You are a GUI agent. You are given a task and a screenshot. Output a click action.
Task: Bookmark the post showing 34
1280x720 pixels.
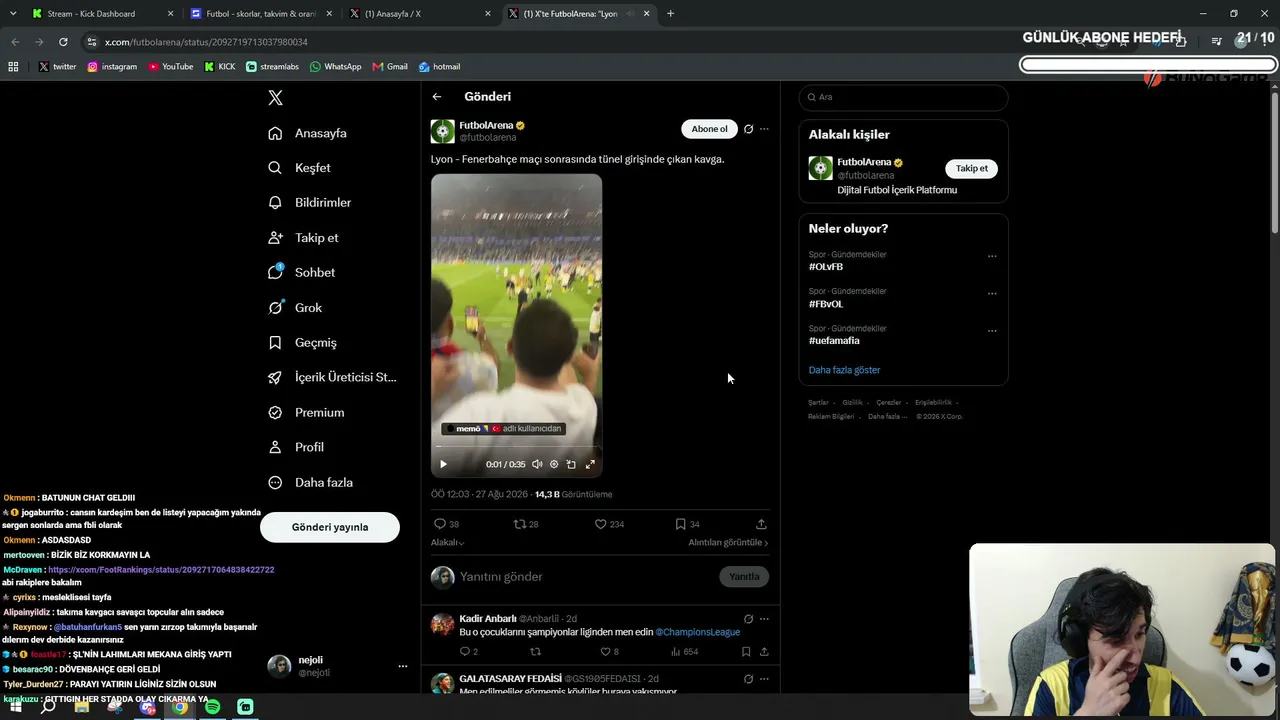[x=681, y=524]
